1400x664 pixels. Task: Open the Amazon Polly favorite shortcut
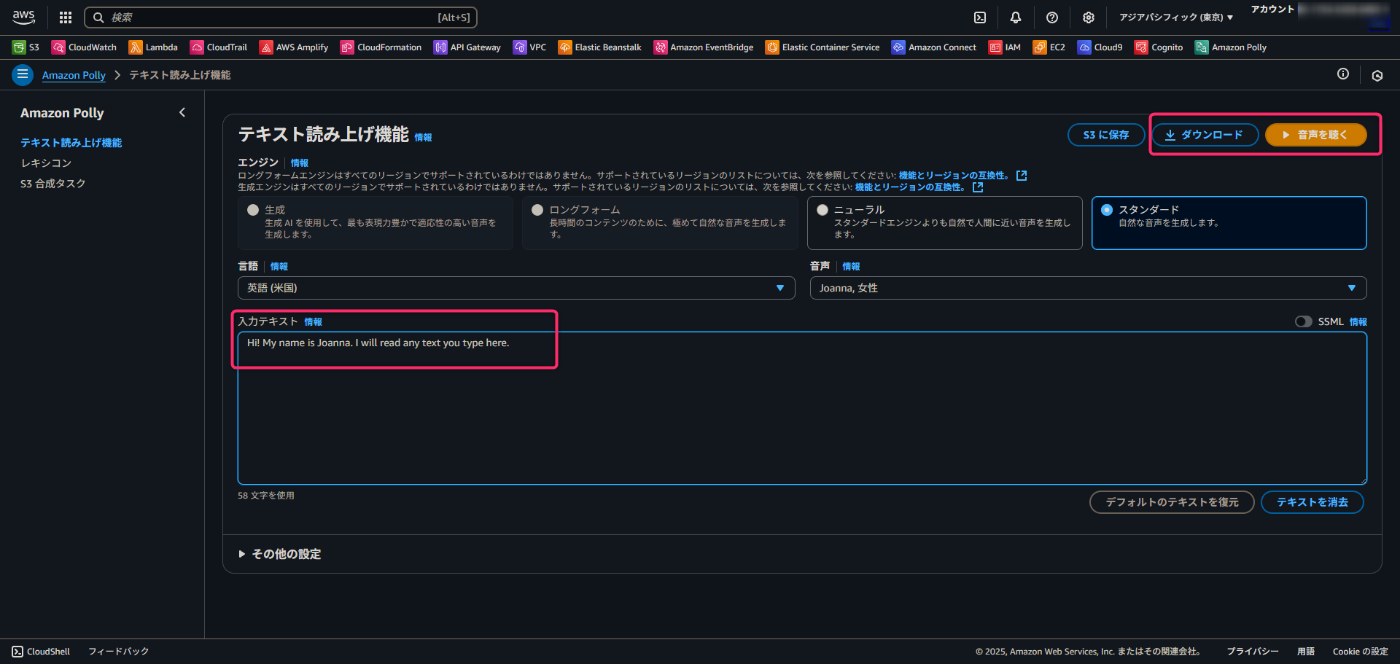coord(1231,47)
